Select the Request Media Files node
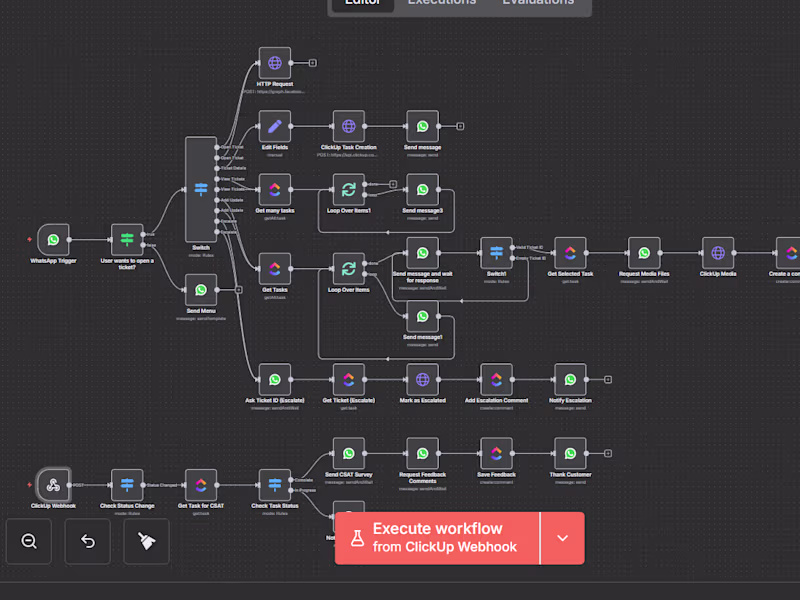800x600 pixels. [644, 253]
